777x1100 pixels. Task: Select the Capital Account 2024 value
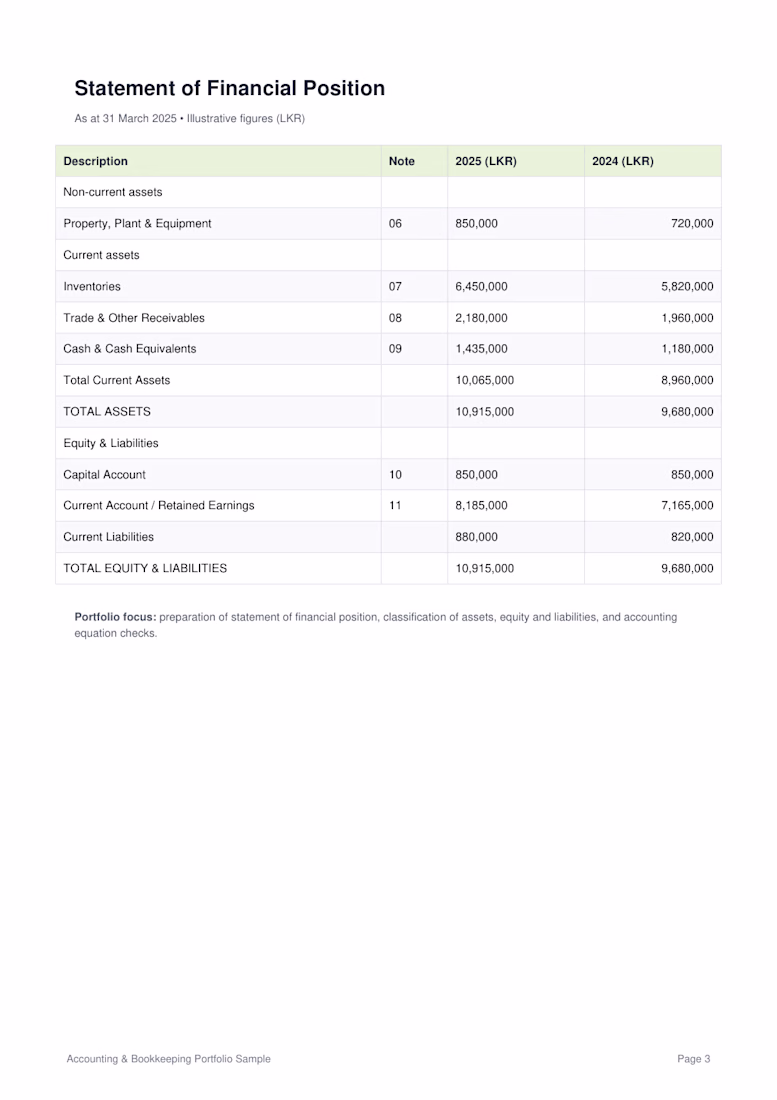tap(692, 475)
